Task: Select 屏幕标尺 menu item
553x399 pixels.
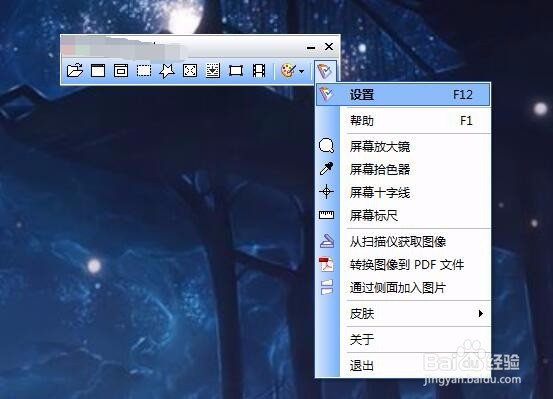Action: click(403, 215)
